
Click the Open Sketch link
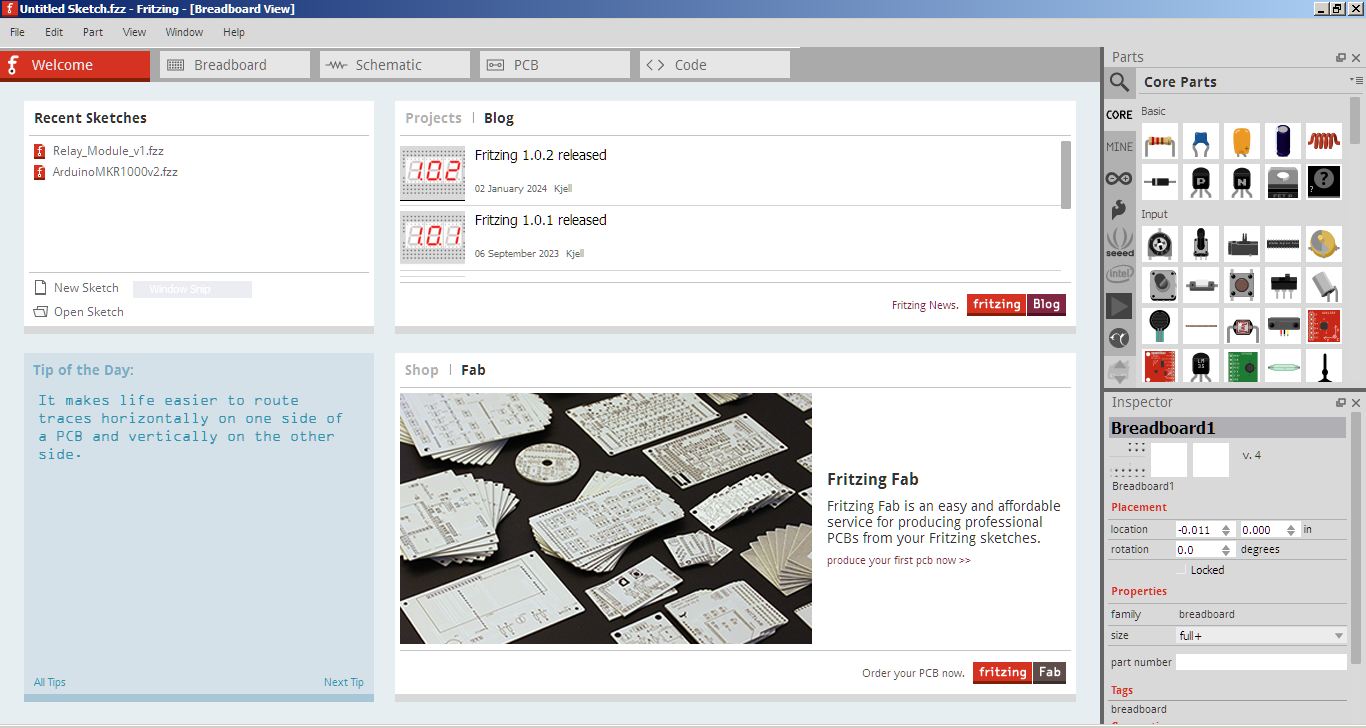click(79, 312)
